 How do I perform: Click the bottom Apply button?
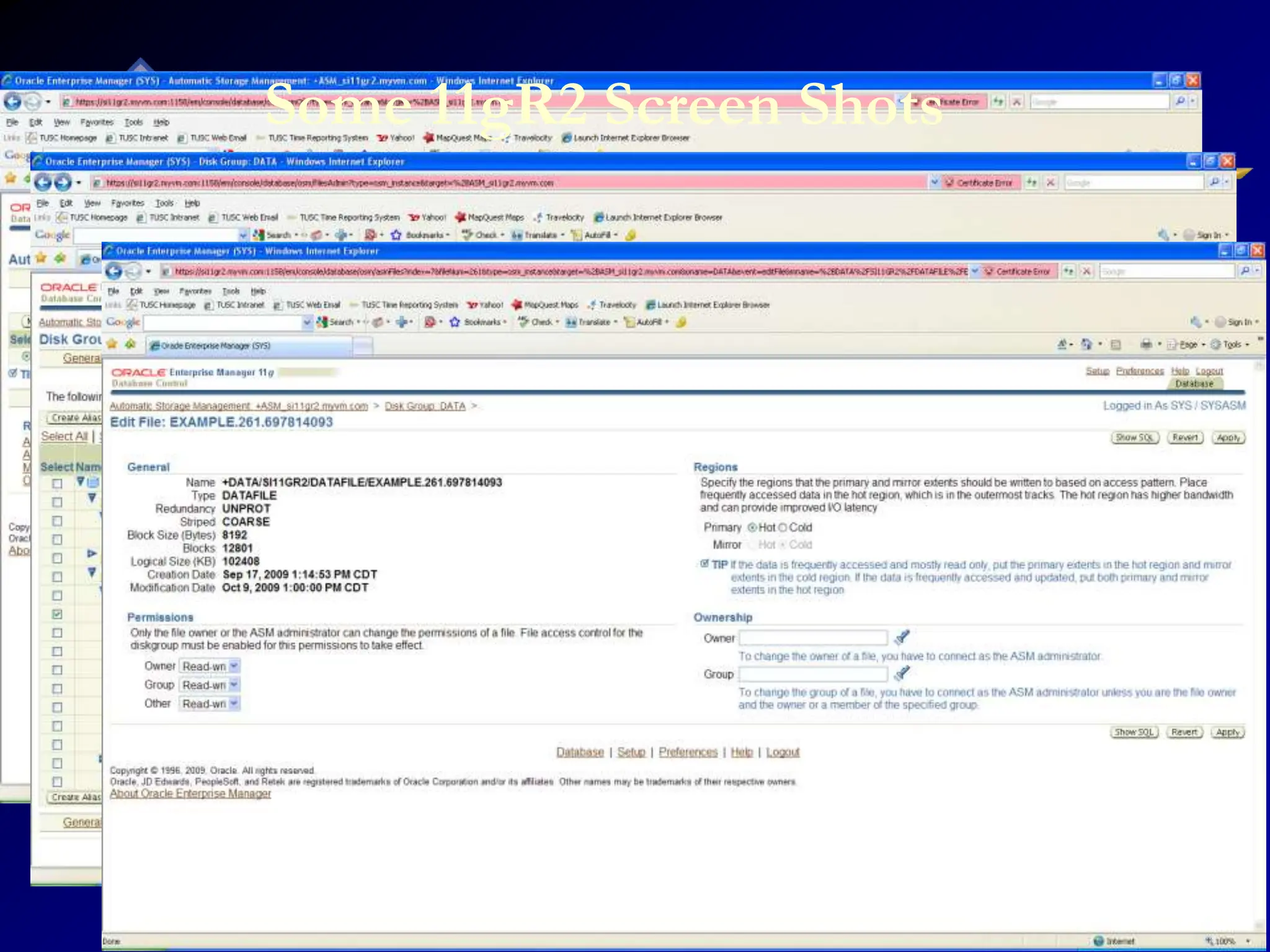click(1227, 732)
